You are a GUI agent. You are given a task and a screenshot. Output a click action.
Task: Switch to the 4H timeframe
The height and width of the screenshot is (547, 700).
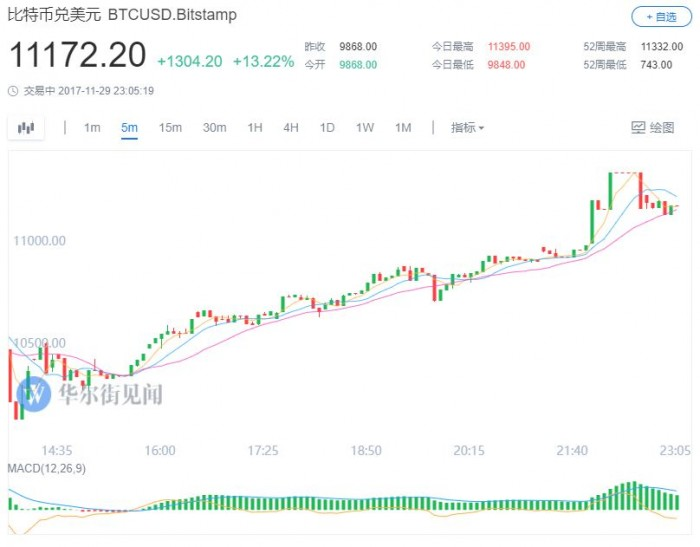[x=291, y=128]
